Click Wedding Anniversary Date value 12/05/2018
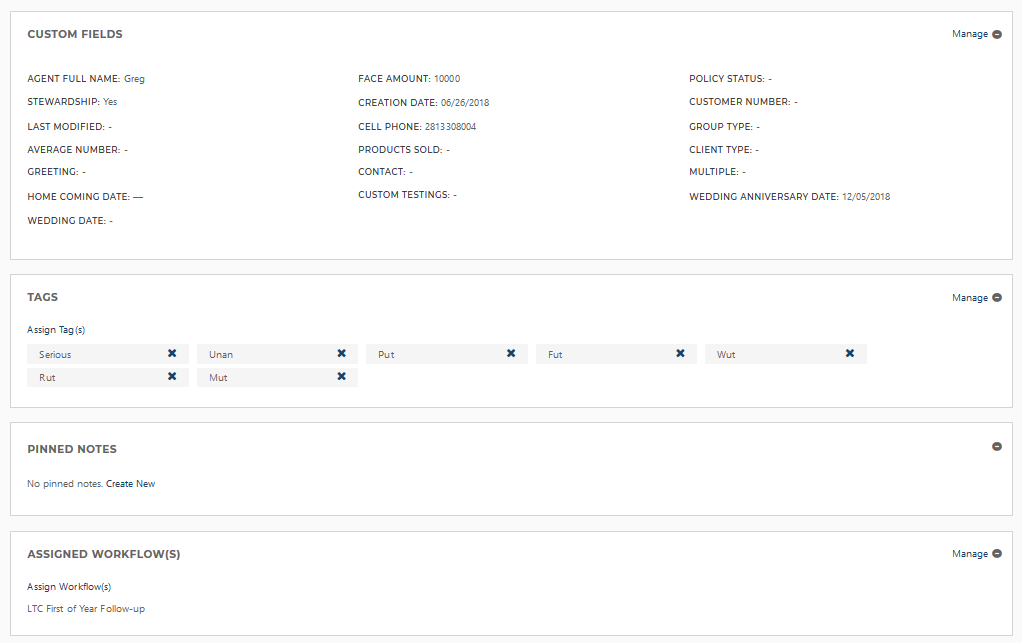Viewport: 1022px width, 643px height. tap(866, 196)
